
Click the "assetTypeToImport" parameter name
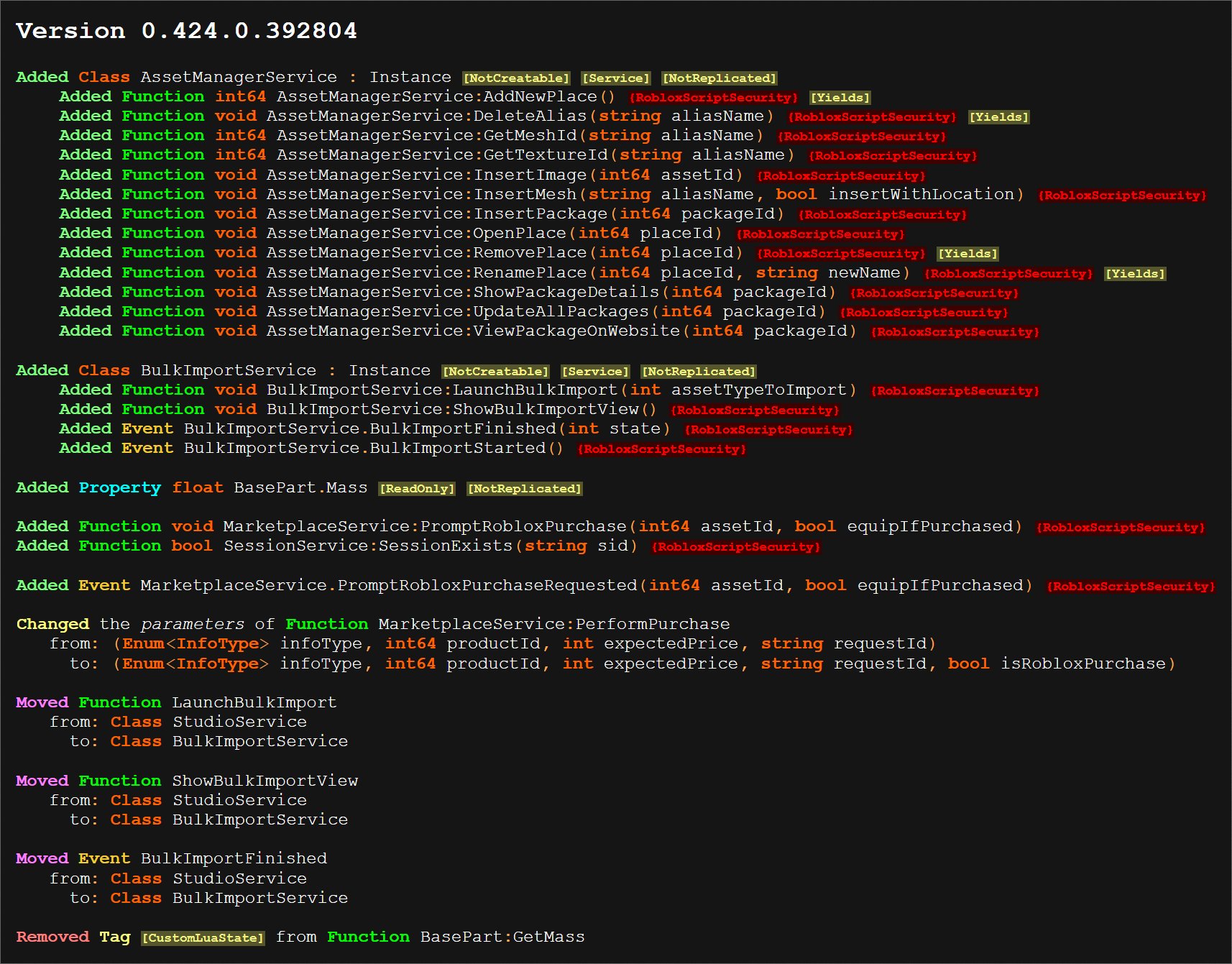759,390
